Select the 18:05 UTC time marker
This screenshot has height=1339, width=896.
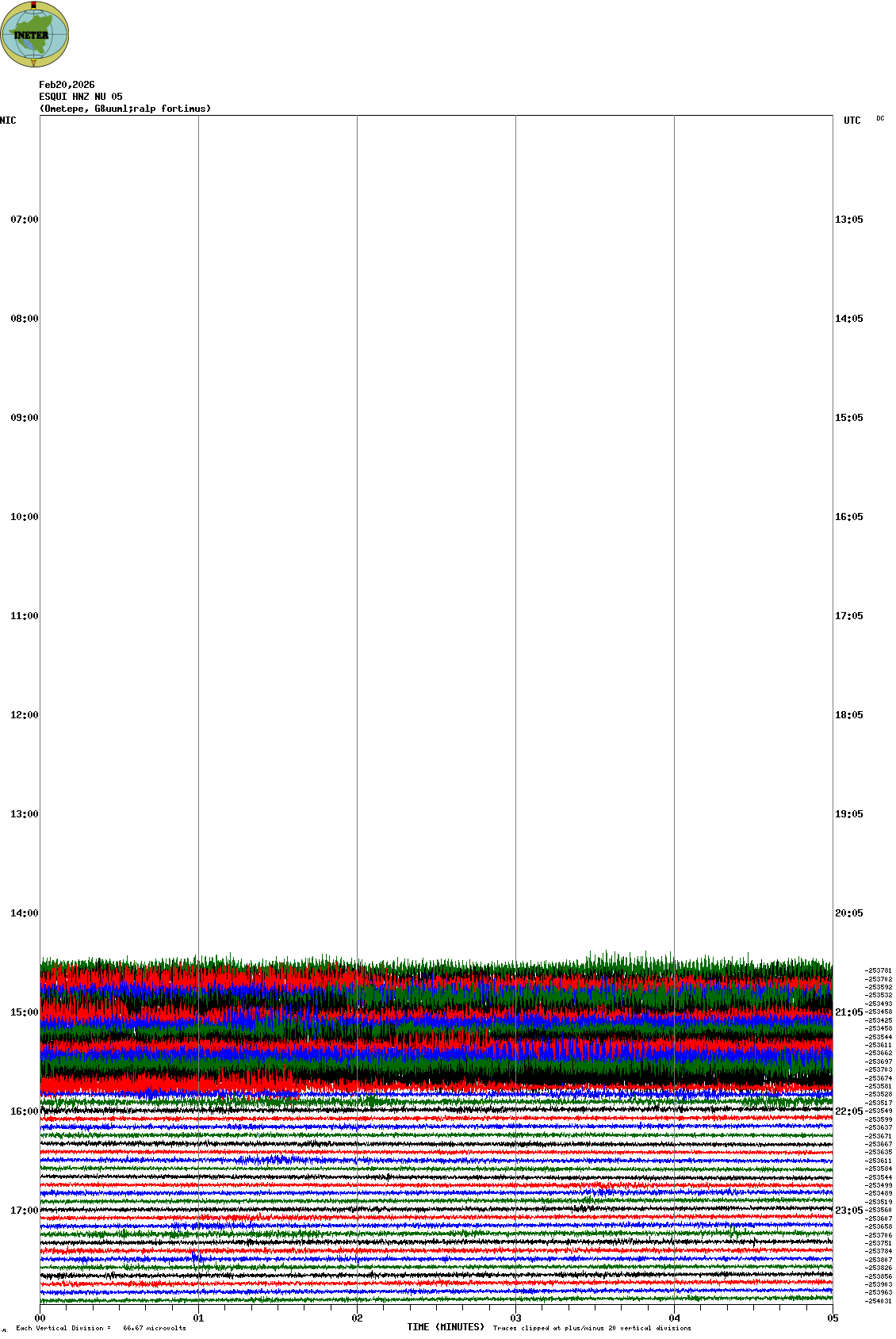(848, 715)
